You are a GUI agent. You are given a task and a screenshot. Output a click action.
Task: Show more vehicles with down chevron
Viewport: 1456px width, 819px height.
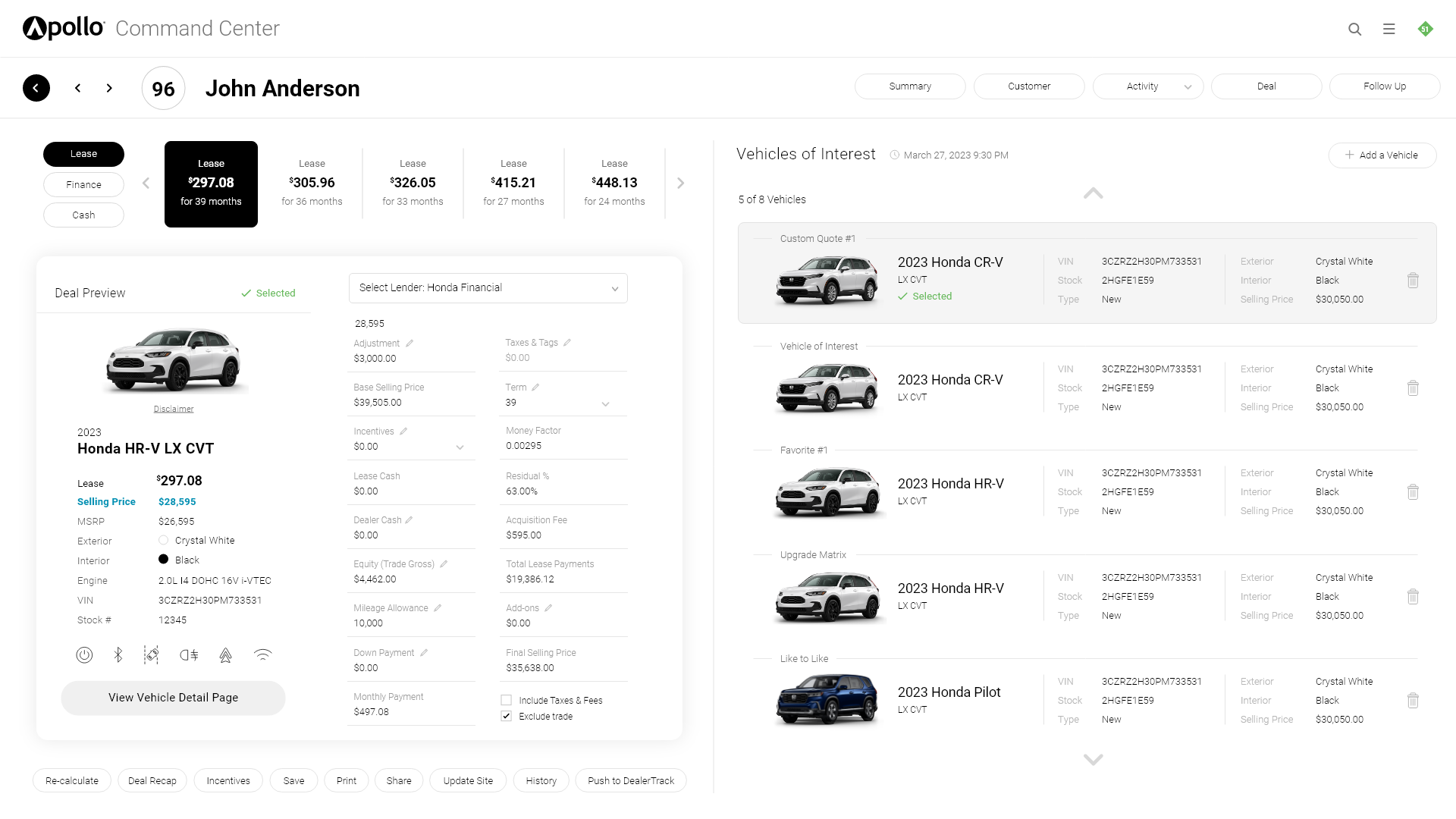tap(1093, 759)
